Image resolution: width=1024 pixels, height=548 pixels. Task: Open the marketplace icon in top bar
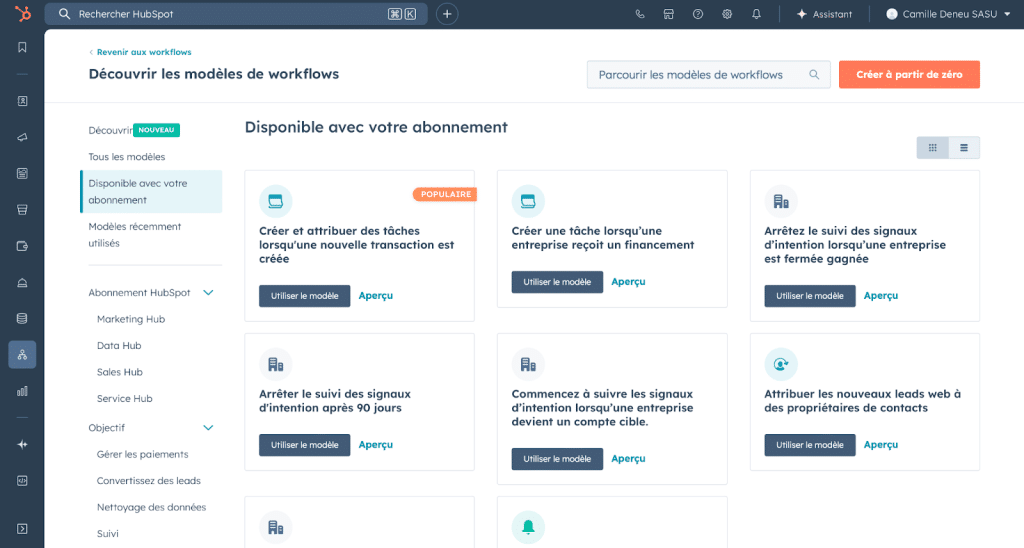point(669,14)
